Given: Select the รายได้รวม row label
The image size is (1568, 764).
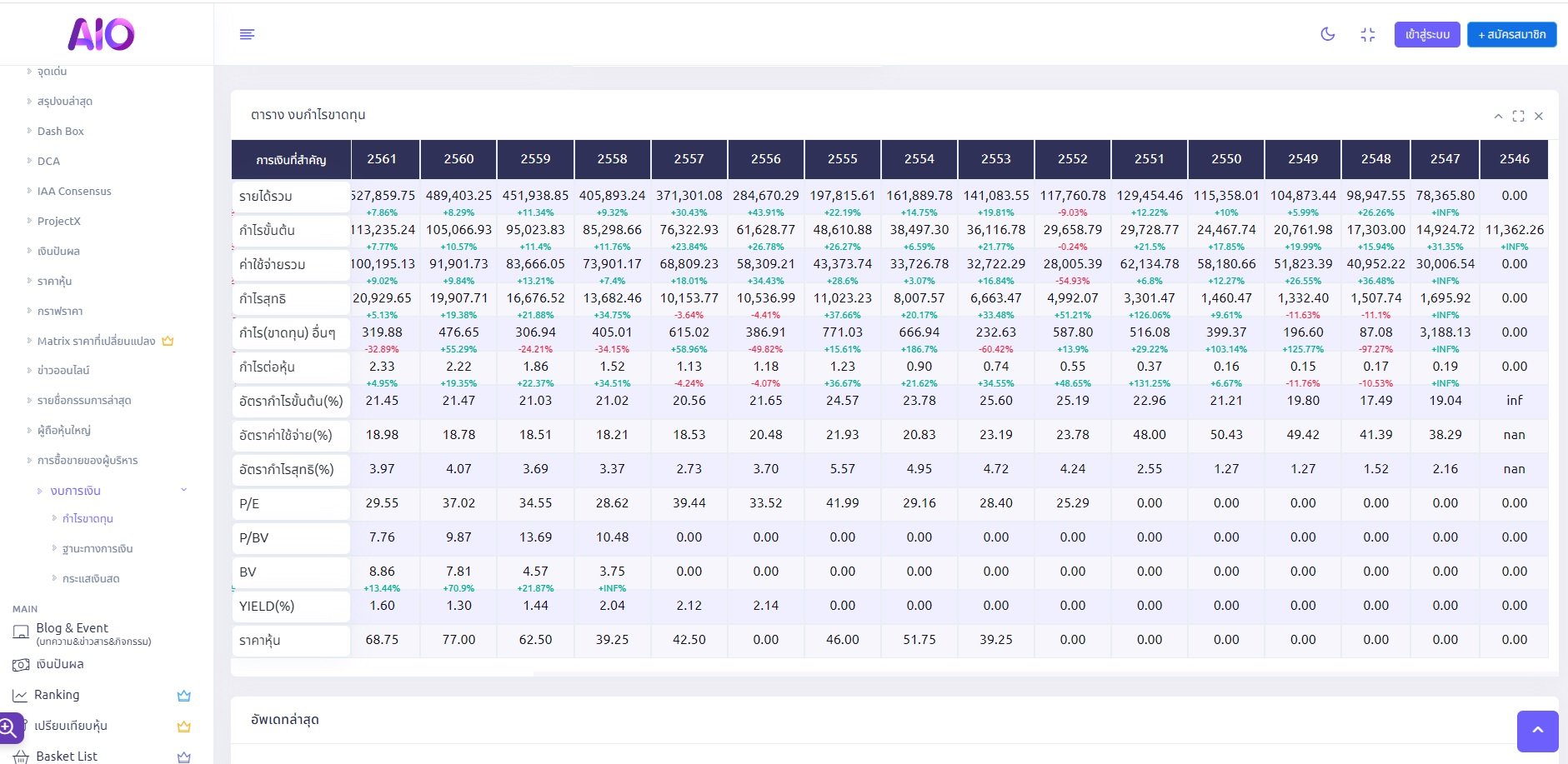Looking at the screenshot, I should [291, 197].
